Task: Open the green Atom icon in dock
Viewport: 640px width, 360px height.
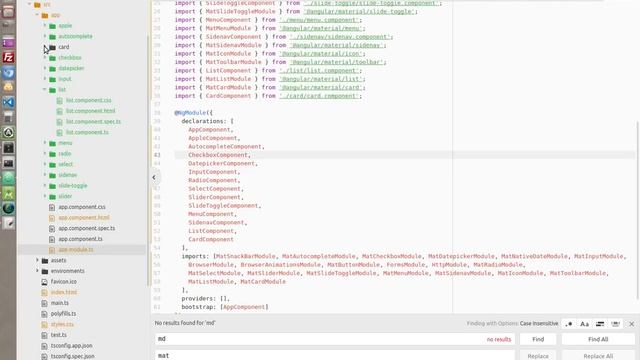Action: pos(8,178)
